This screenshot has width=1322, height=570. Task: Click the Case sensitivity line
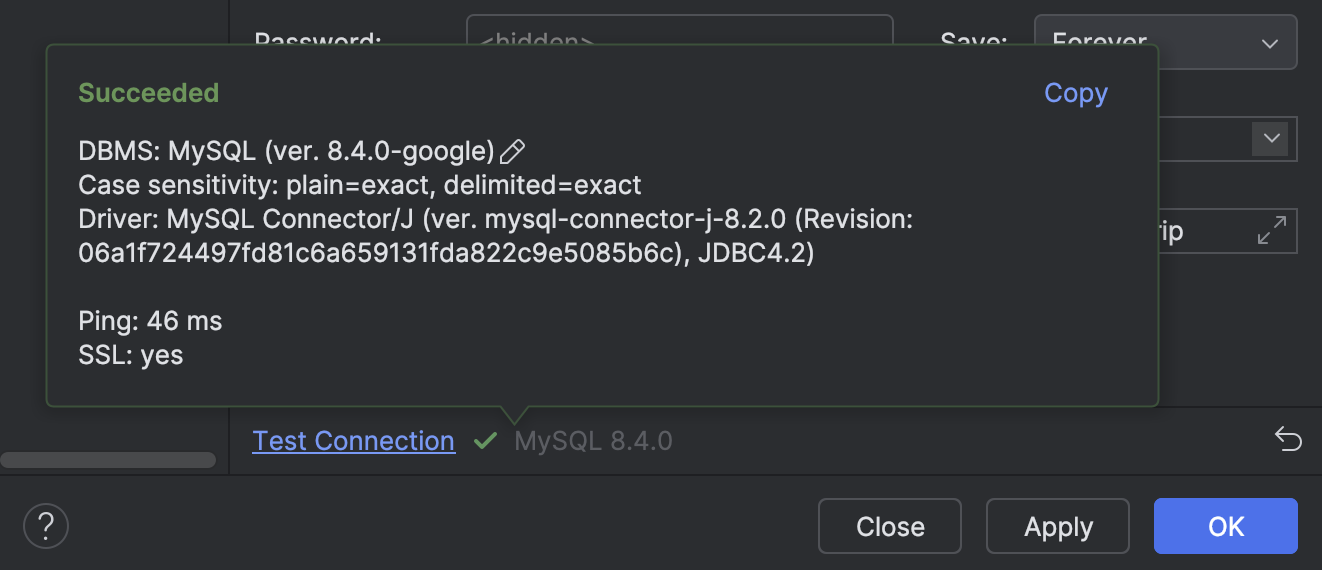359,185
